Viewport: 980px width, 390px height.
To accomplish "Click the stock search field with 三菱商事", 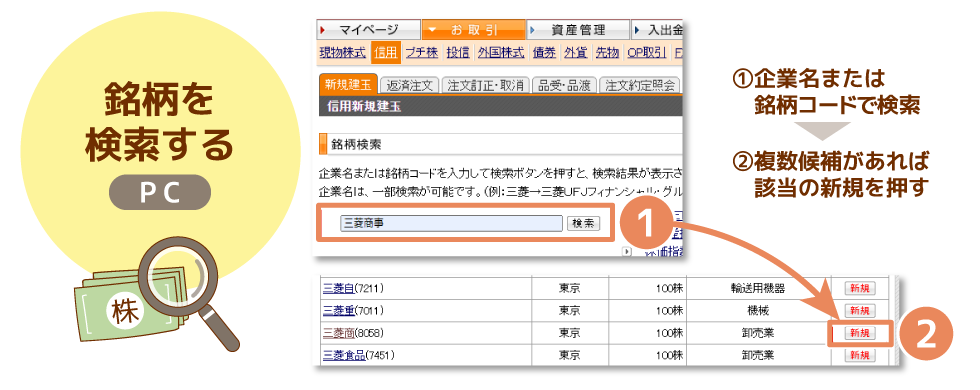I will click(x=452, y=223).
